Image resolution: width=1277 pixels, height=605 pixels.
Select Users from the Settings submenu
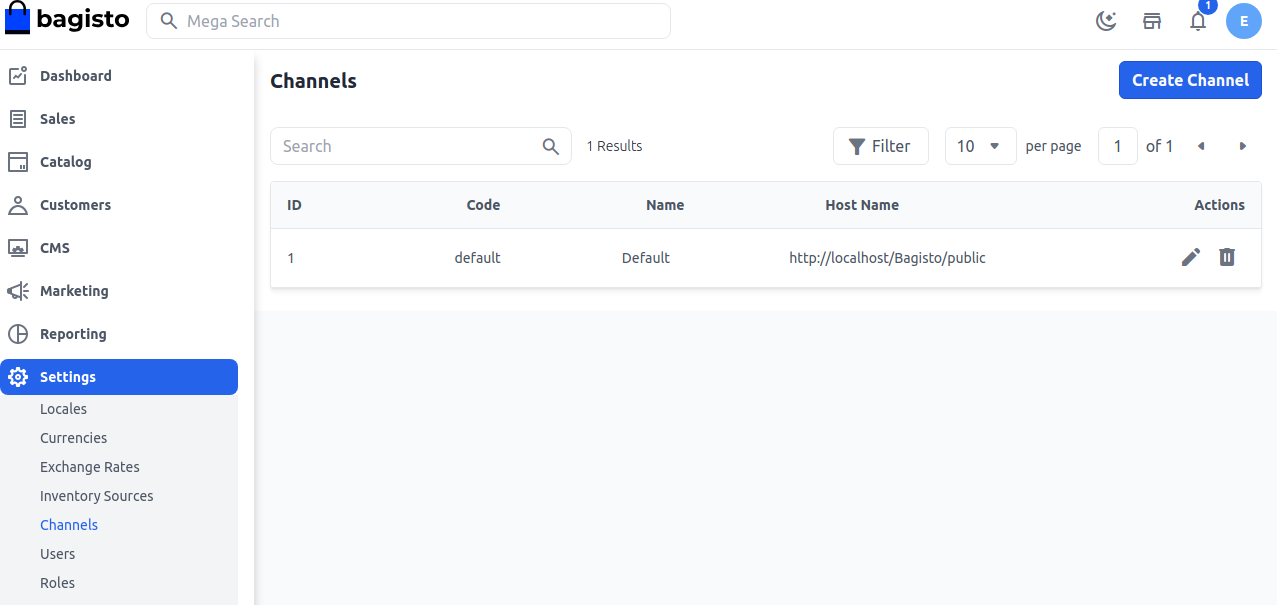coord(57,553)
